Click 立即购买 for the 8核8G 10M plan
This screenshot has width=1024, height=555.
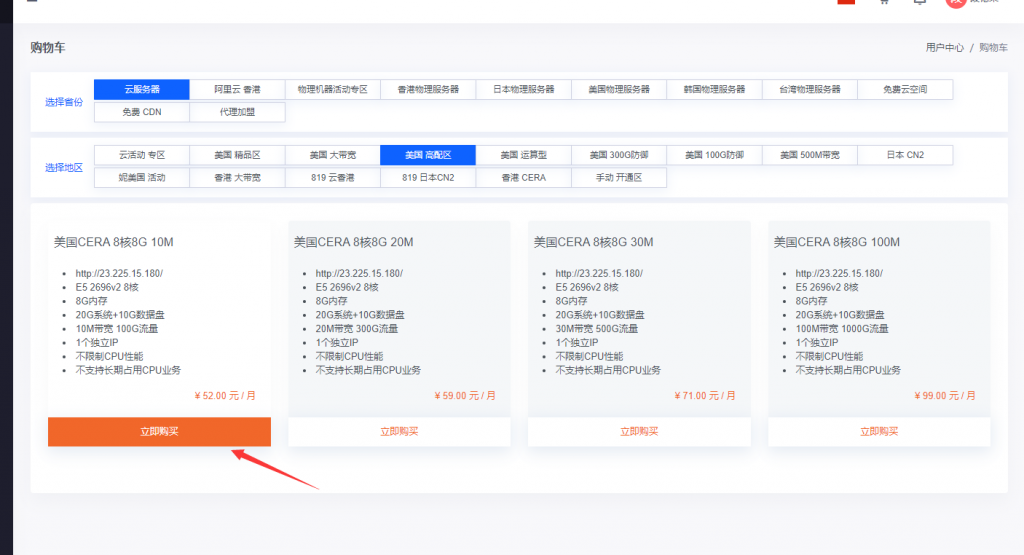coord(159,431)
